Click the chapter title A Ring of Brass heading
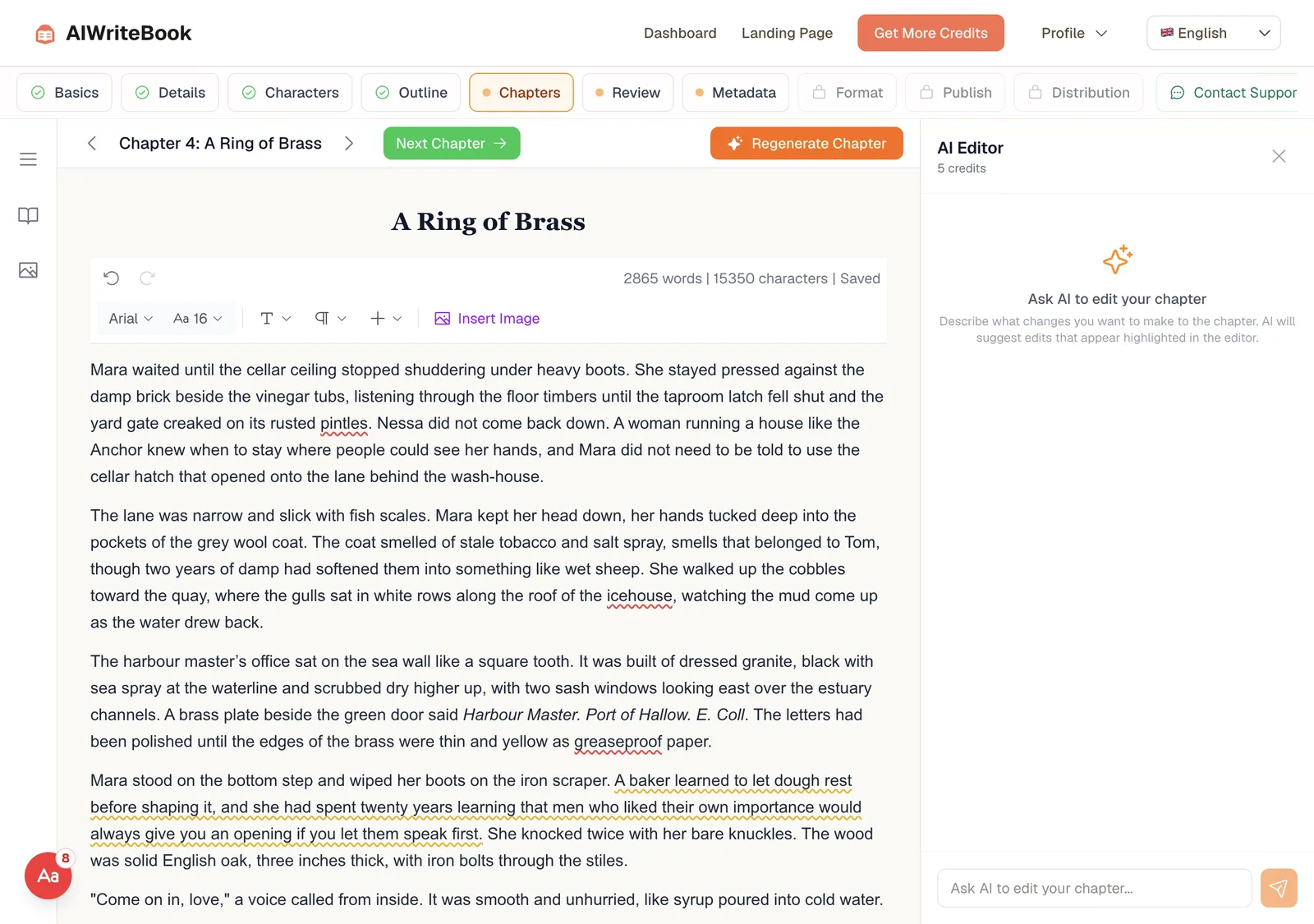This screenshot has height=924, width=1314. point(489,222)
